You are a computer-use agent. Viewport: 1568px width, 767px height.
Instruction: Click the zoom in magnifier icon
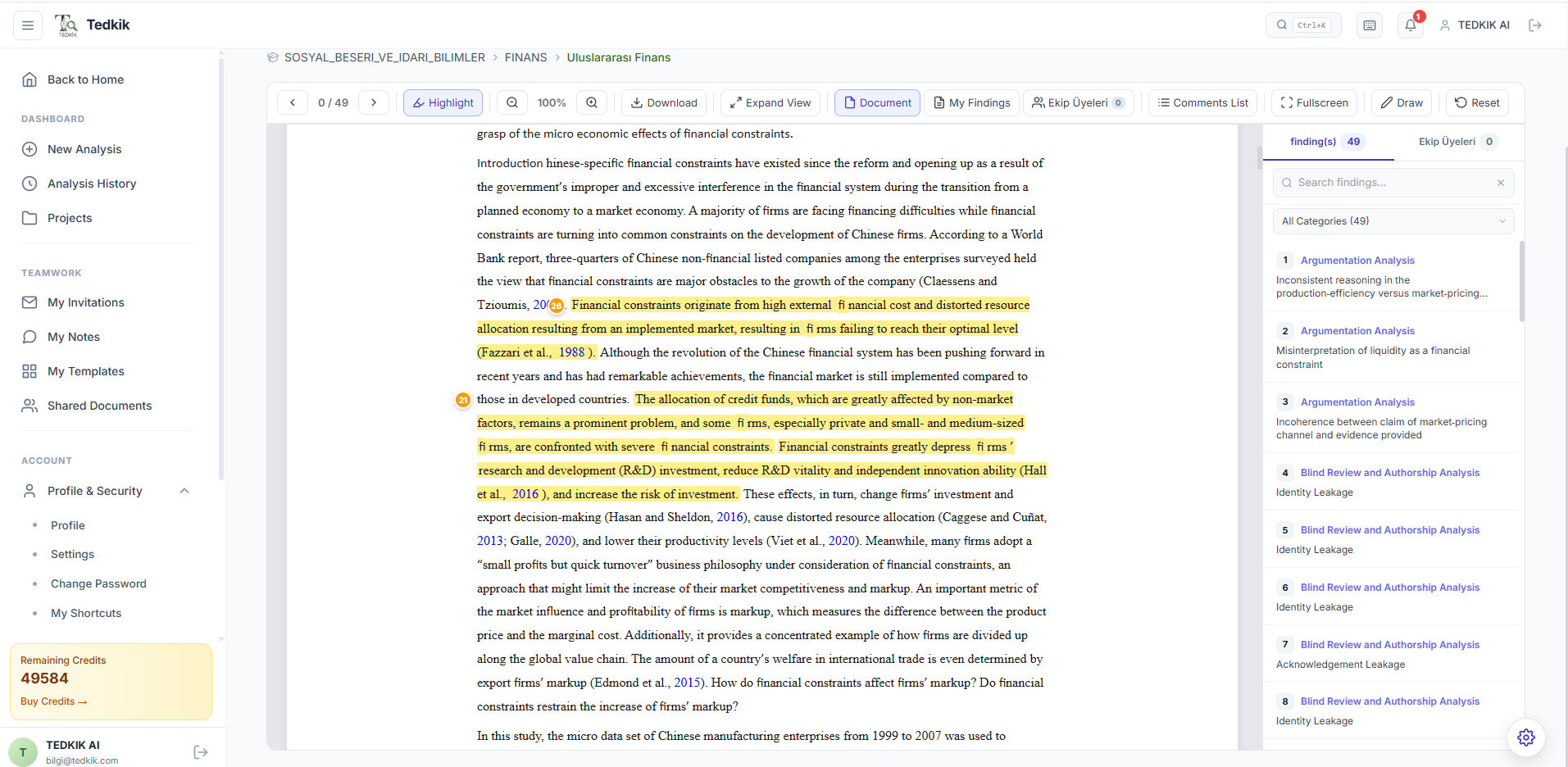pyautogui.click(x=592, y=102)
